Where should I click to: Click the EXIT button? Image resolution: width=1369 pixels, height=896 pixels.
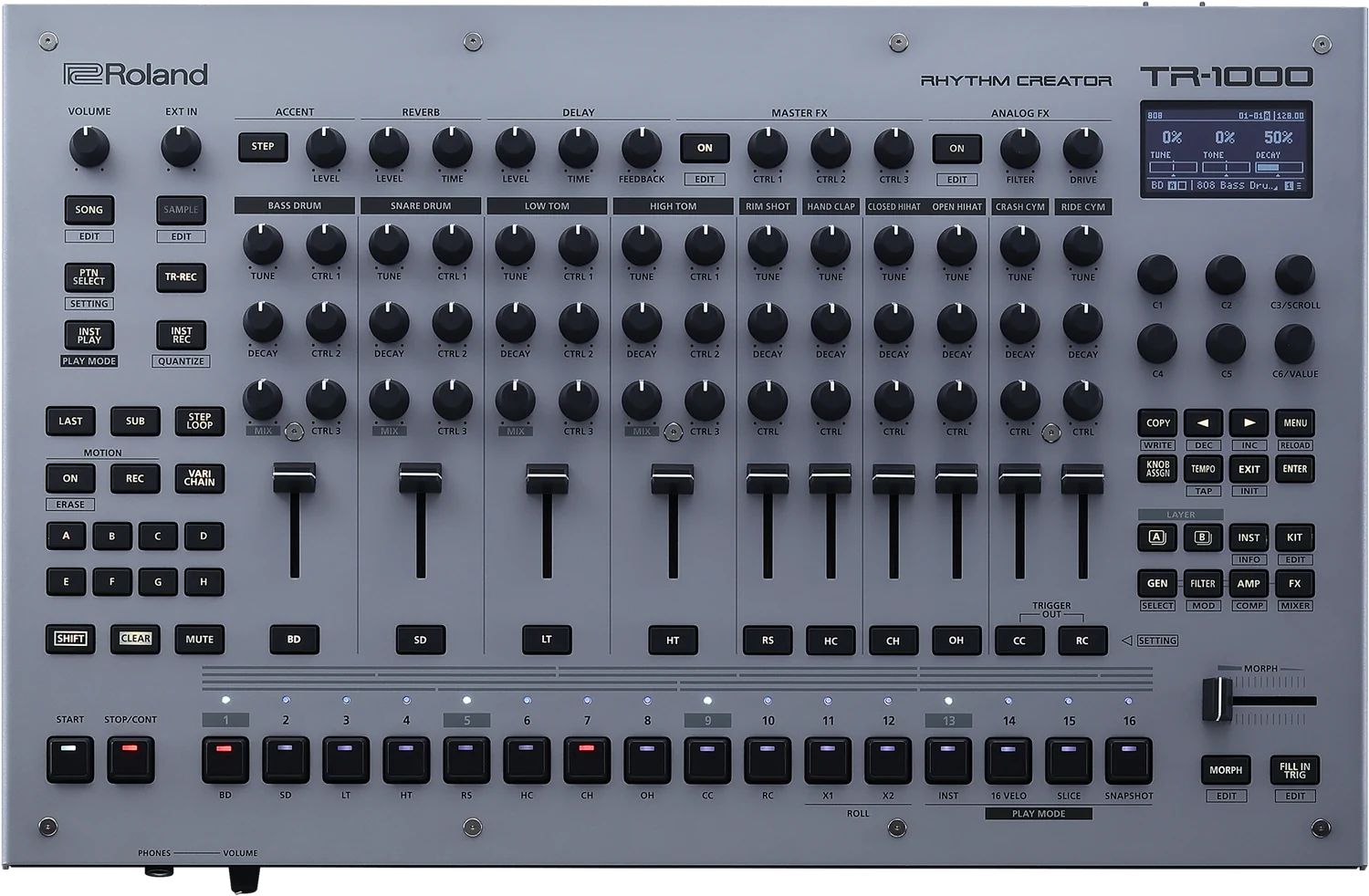tap(1249, 468)
